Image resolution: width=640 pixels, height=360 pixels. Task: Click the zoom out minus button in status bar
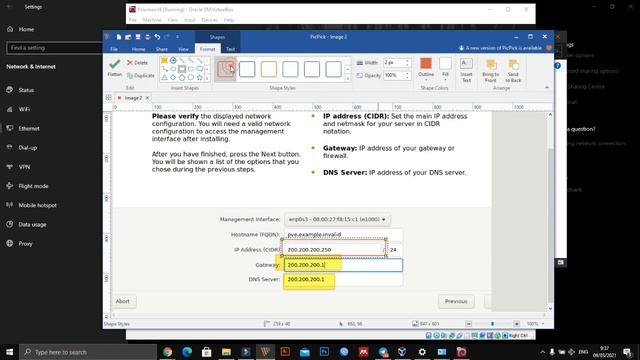(469, 324)
